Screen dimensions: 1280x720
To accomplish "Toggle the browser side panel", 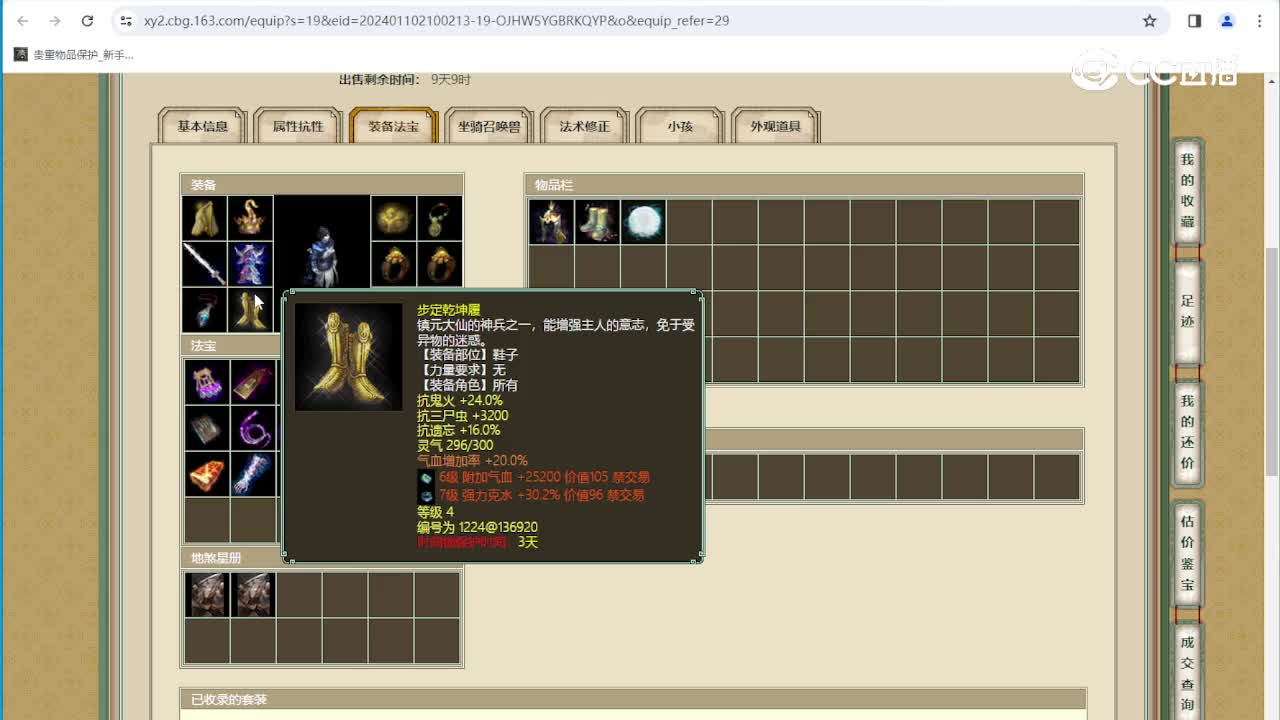I will [x=1194, y=20].
